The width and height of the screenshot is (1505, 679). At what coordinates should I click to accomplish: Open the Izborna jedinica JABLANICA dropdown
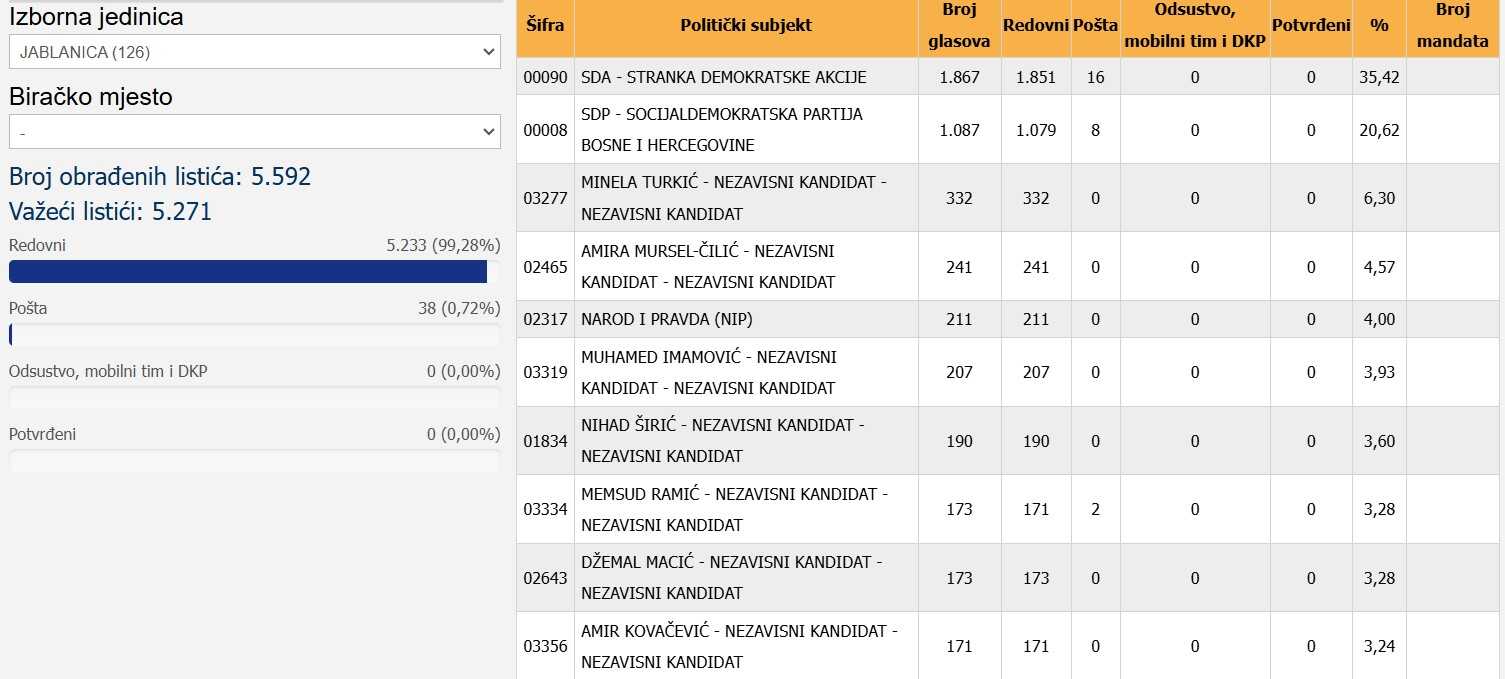pos(254,52)
